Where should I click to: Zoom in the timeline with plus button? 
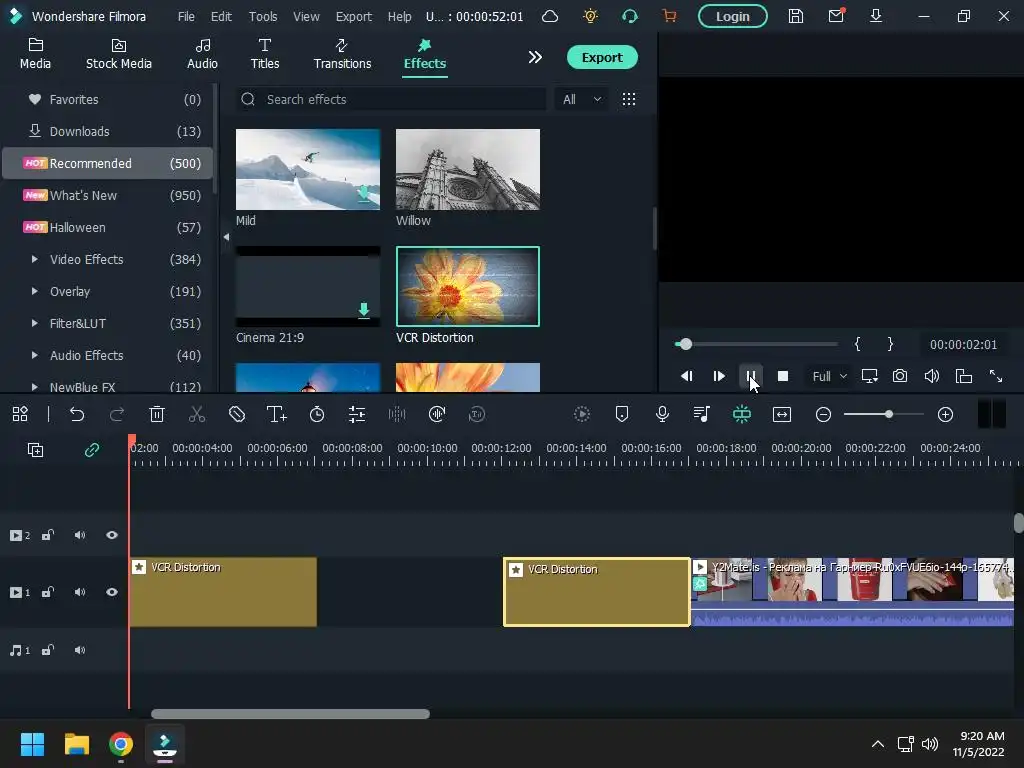(x=945, y=414)
